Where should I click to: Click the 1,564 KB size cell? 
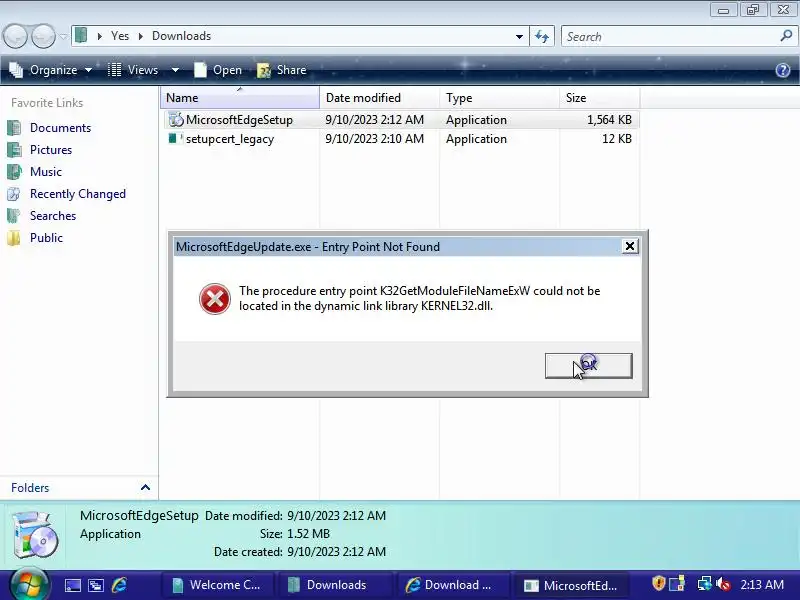(x=609, y=120)
